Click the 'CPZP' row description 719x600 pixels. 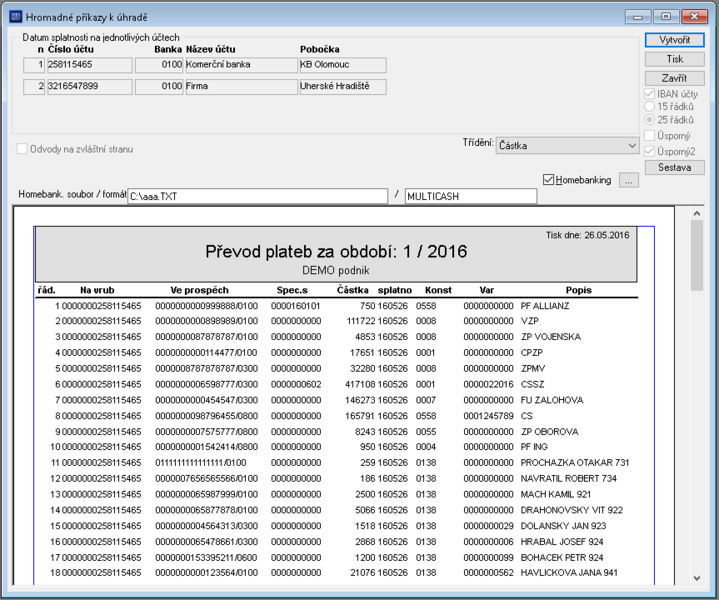tap(532, 353)
